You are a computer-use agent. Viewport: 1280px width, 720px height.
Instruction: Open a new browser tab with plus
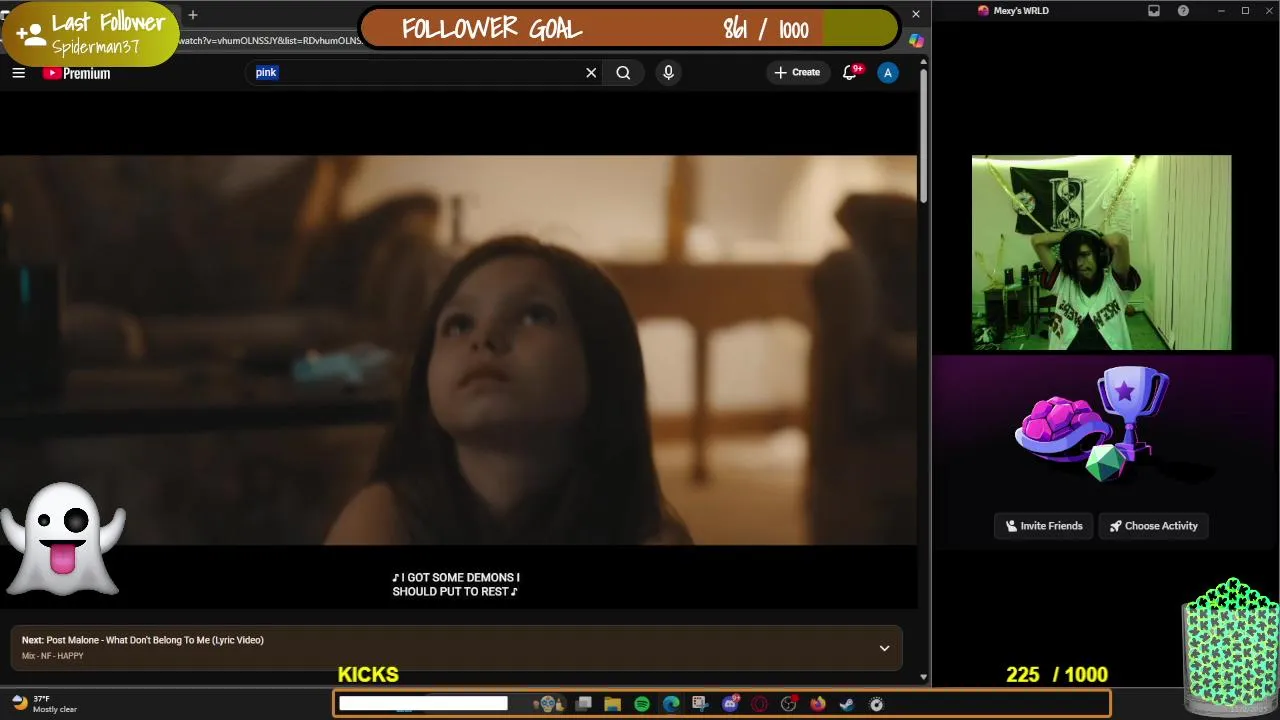(x=193, y=15)
